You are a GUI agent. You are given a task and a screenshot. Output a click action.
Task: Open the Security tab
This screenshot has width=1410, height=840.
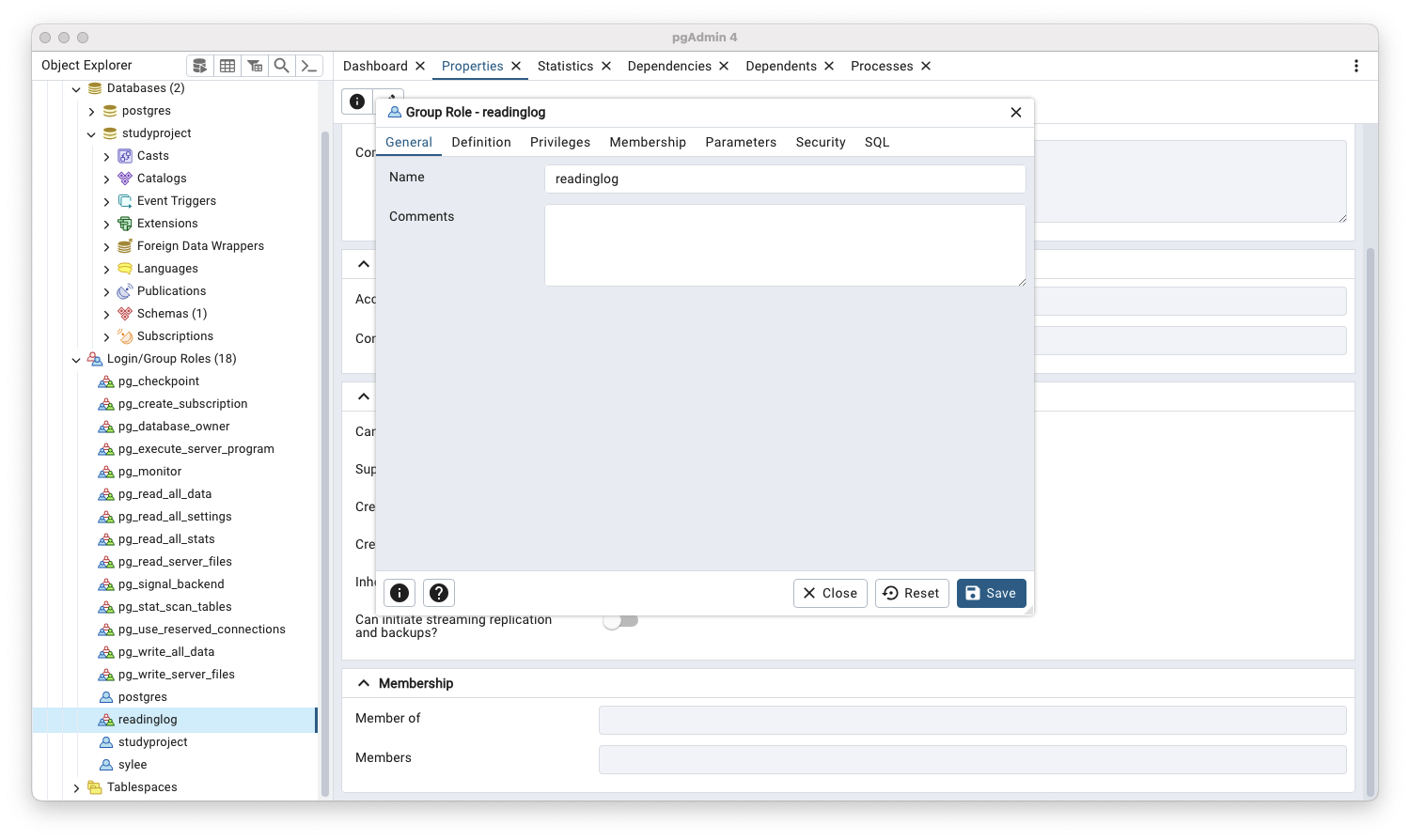tap(821, 142)
